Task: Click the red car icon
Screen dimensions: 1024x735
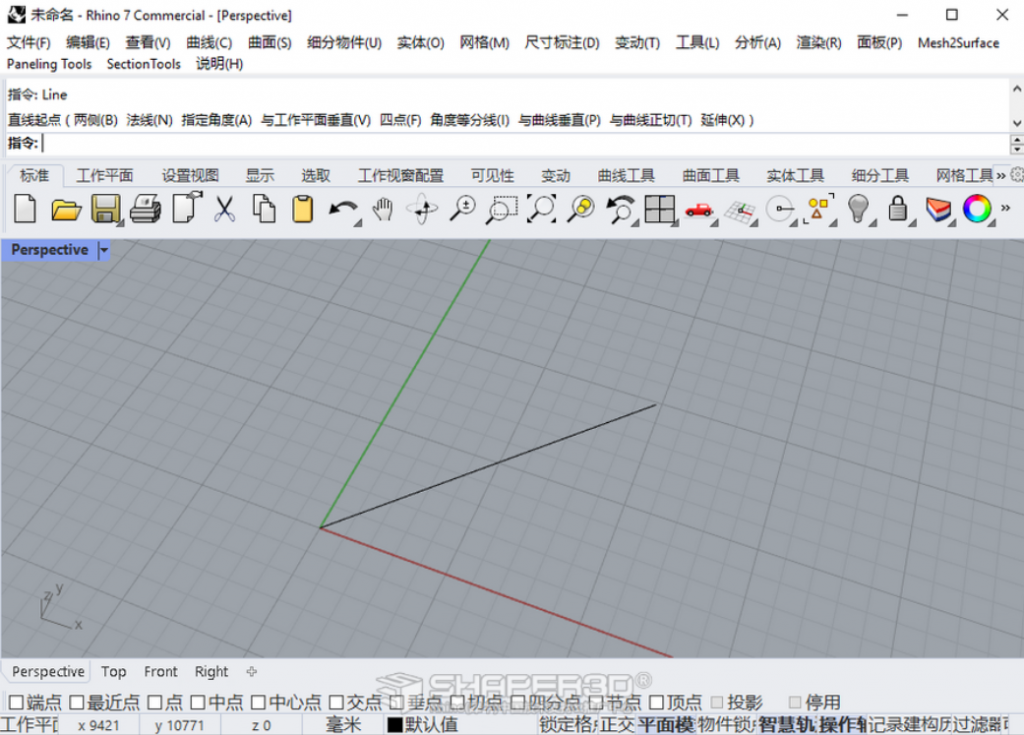Action: click(699, 210)
